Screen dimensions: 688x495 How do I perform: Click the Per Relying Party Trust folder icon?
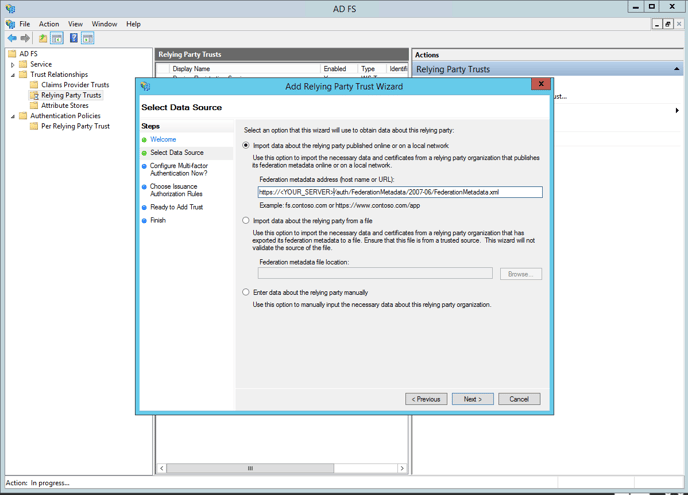click(34, 126)
